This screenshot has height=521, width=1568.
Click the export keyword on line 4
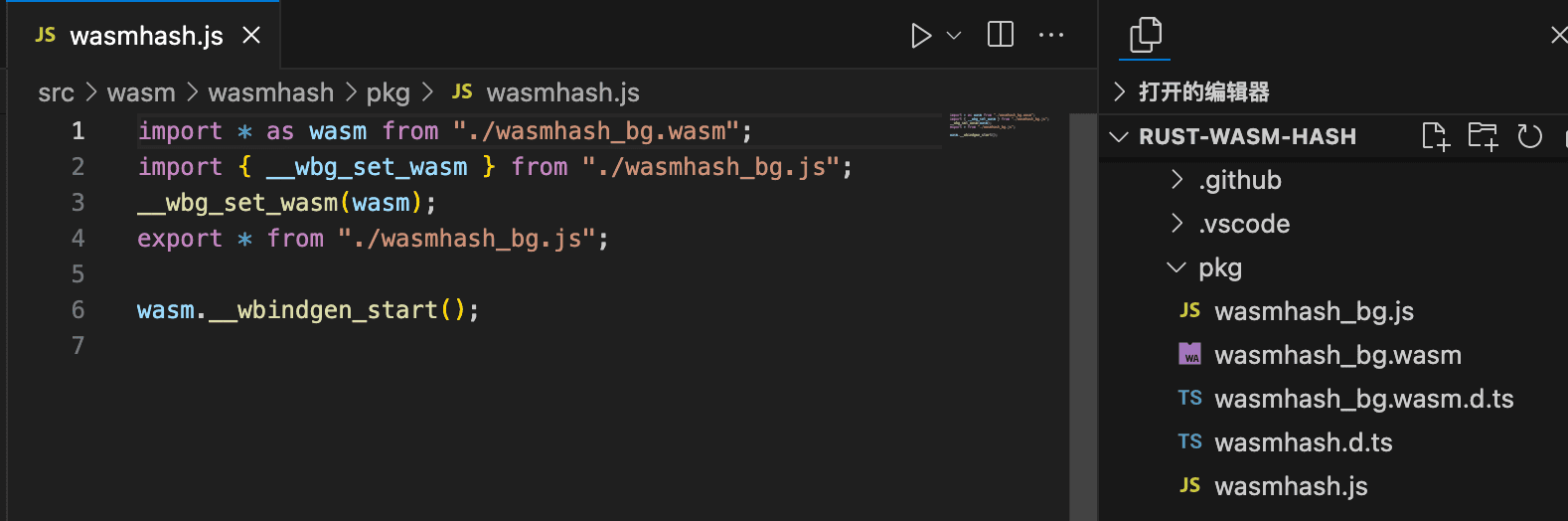[x=180, y=239]
